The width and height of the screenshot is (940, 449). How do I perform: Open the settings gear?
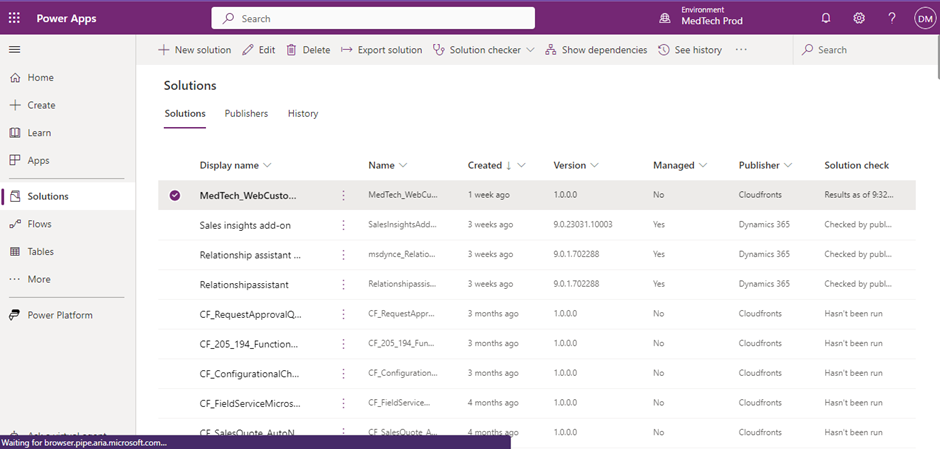click(859, 19)
